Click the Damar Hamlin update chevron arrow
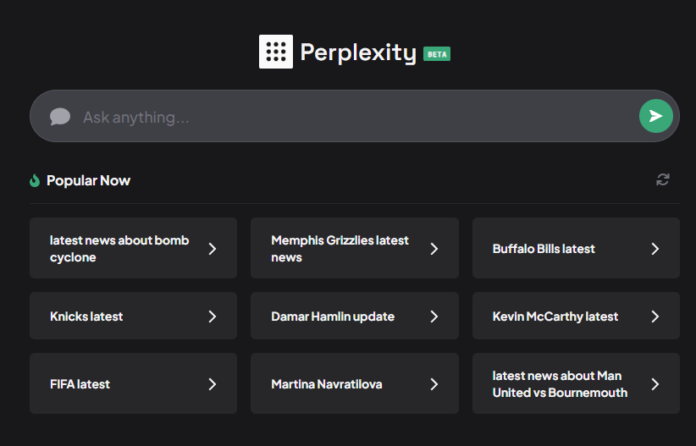Viewport: 696px width, 446px height. [x=434, y=317]
